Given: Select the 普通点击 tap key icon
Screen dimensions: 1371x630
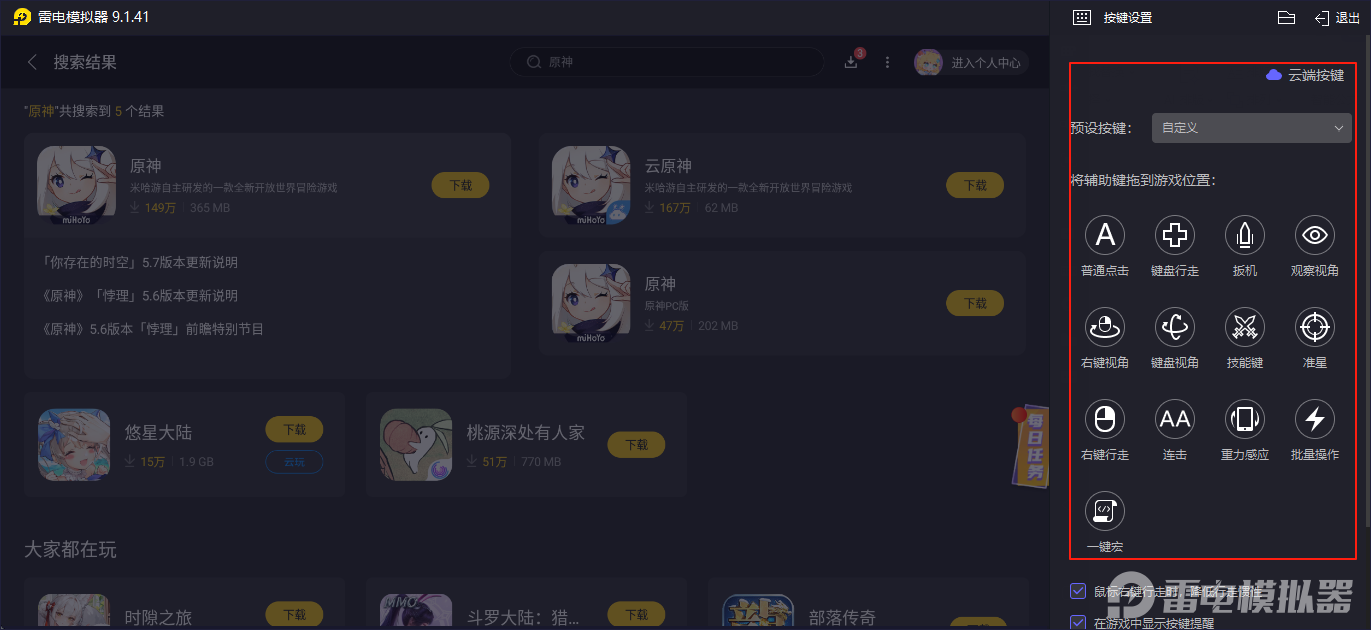Looking at the screenshot, I should (1105, 235).
